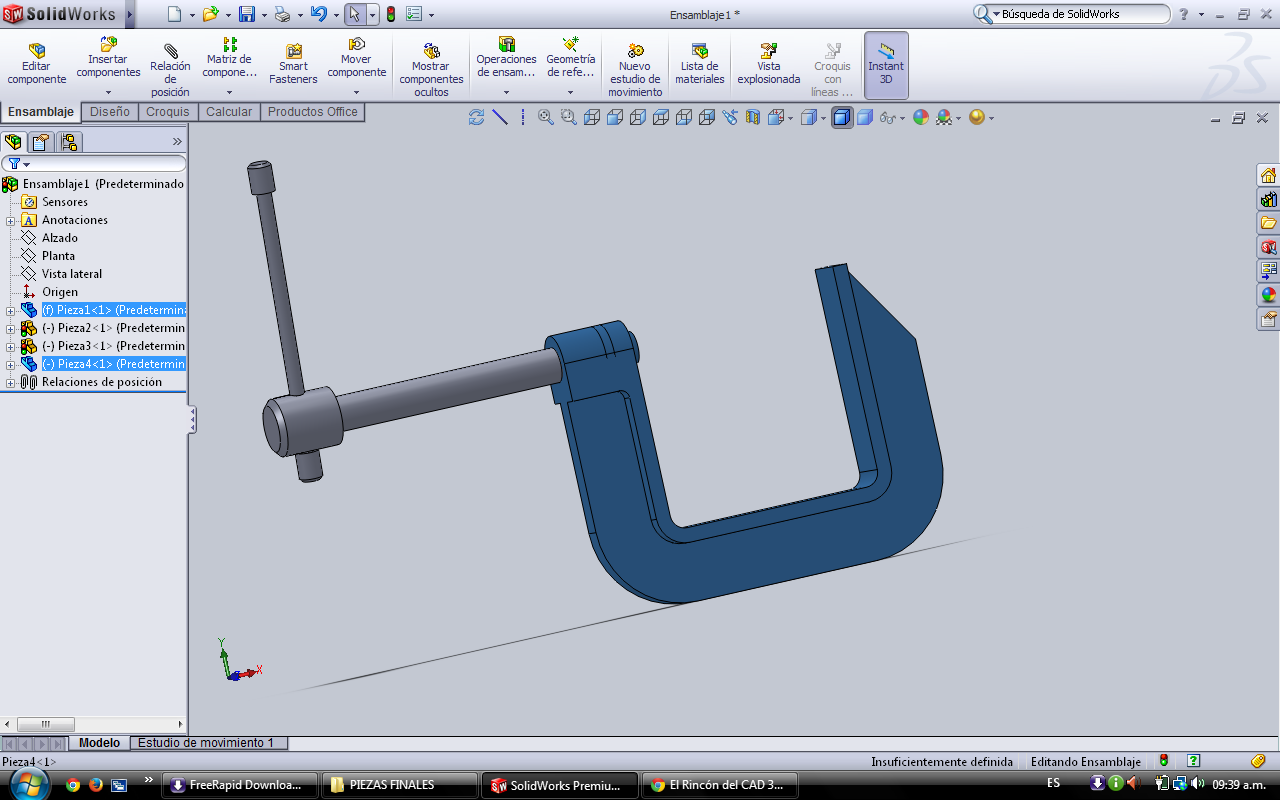The image size is (1280, 800).
Task: Open the File Explorer task pane
Action: (x=1268, y=223)
